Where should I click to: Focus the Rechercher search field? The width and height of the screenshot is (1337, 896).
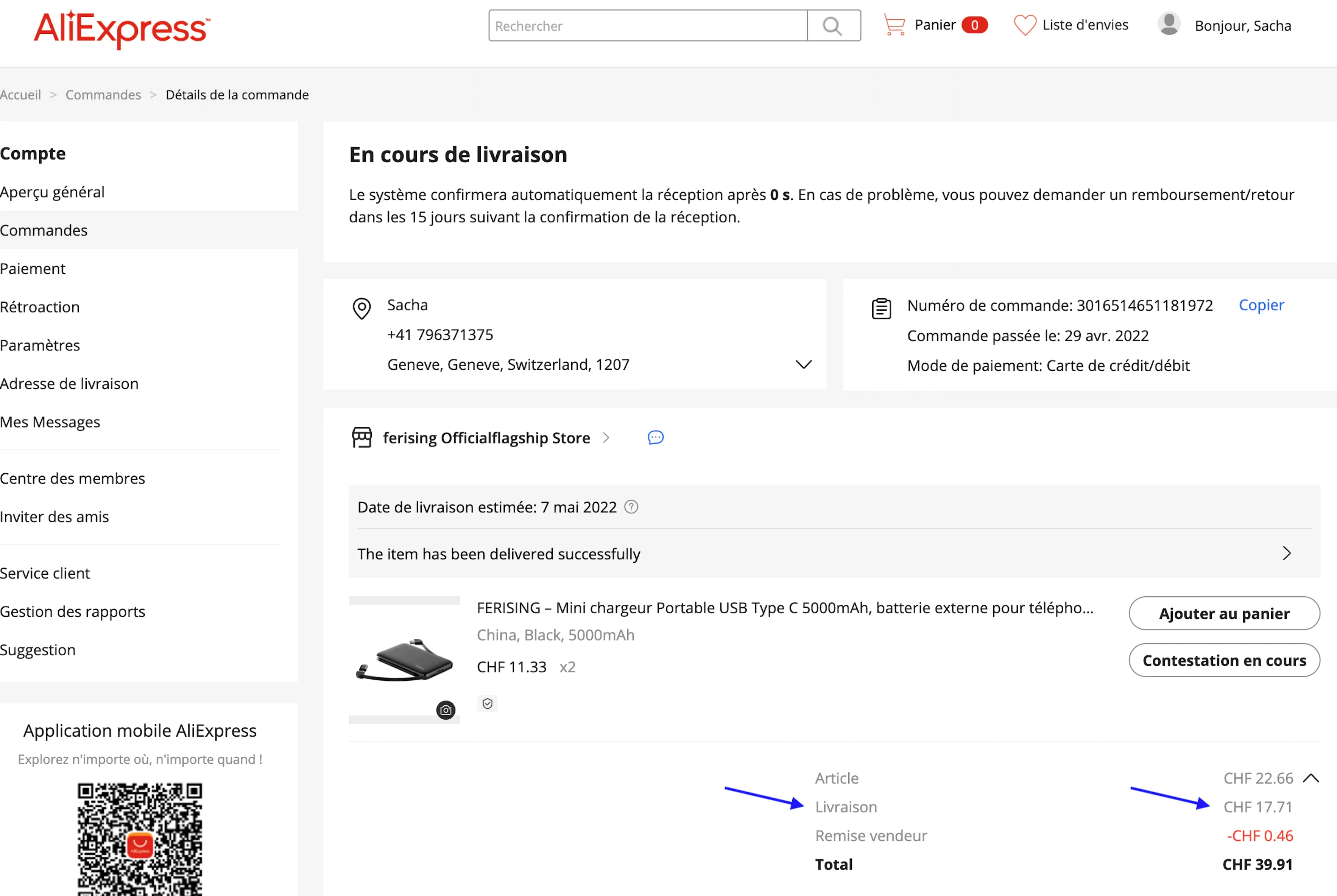(x=647, y=26)
